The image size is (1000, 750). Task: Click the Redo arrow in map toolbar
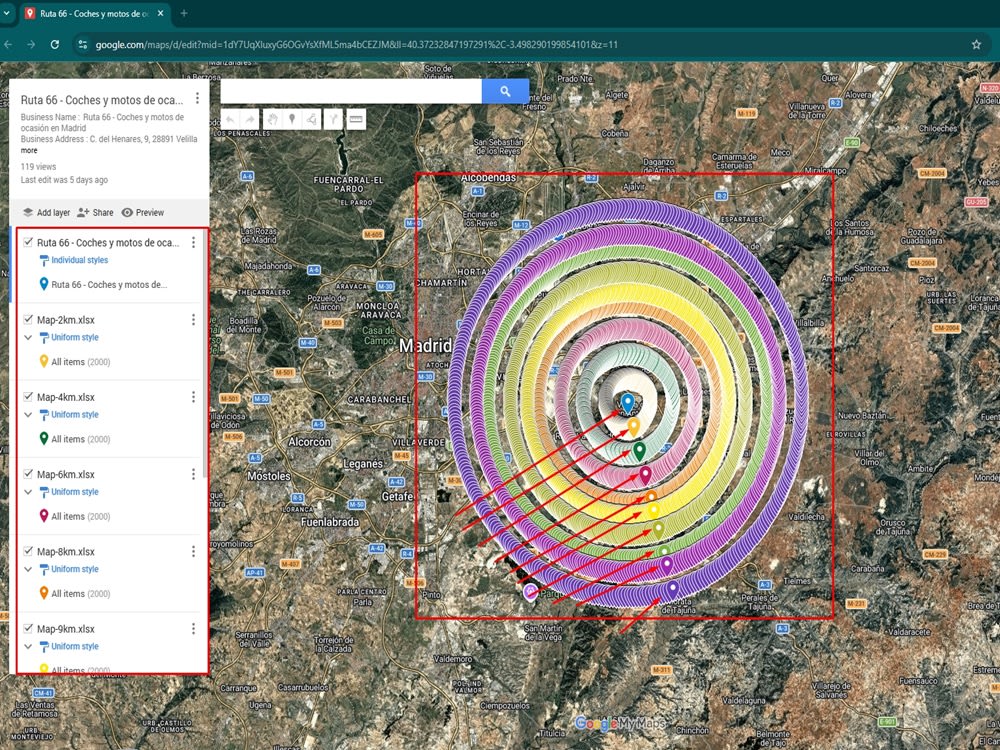[x=250, y=119]
